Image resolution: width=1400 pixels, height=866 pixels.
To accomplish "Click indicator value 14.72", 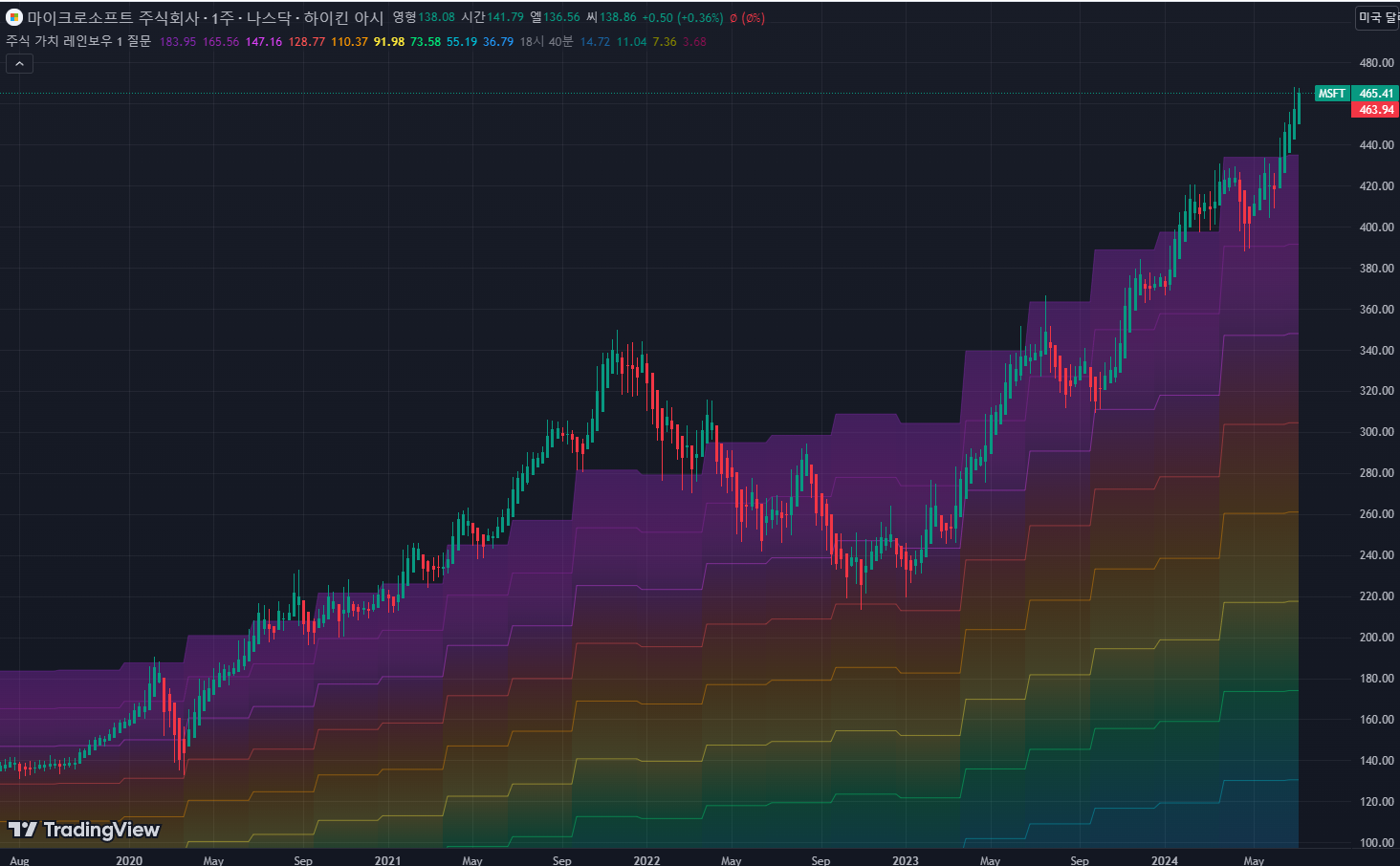I will (595, 41).
